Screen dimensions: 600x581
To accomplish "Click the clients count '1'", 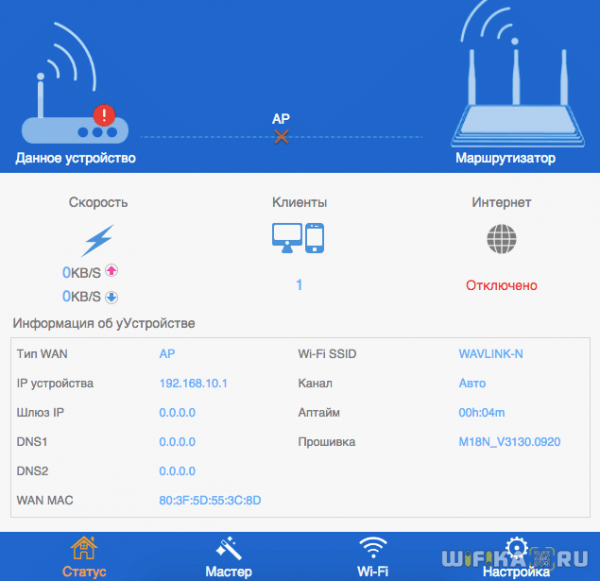I will tap(299, 285).
